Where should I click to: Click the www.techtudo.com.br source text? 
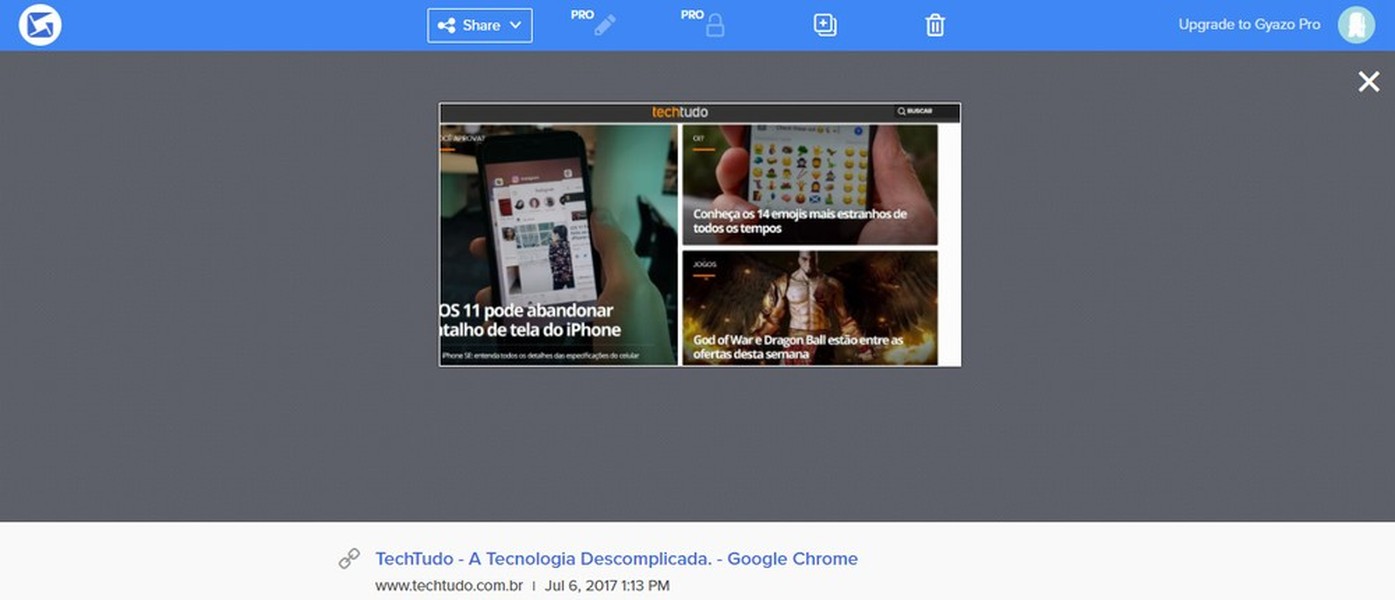[449, 586]
